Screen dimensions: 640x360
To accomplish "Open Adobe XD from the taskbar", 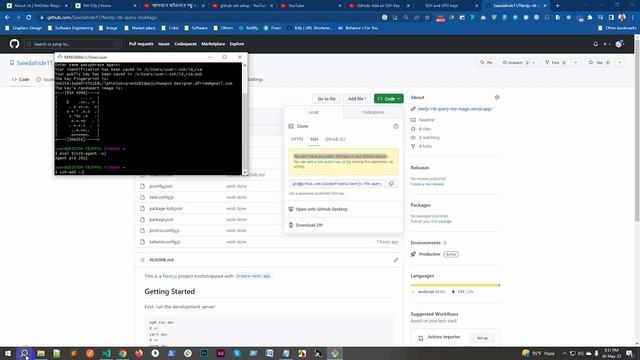I will [x=220, y=353].
